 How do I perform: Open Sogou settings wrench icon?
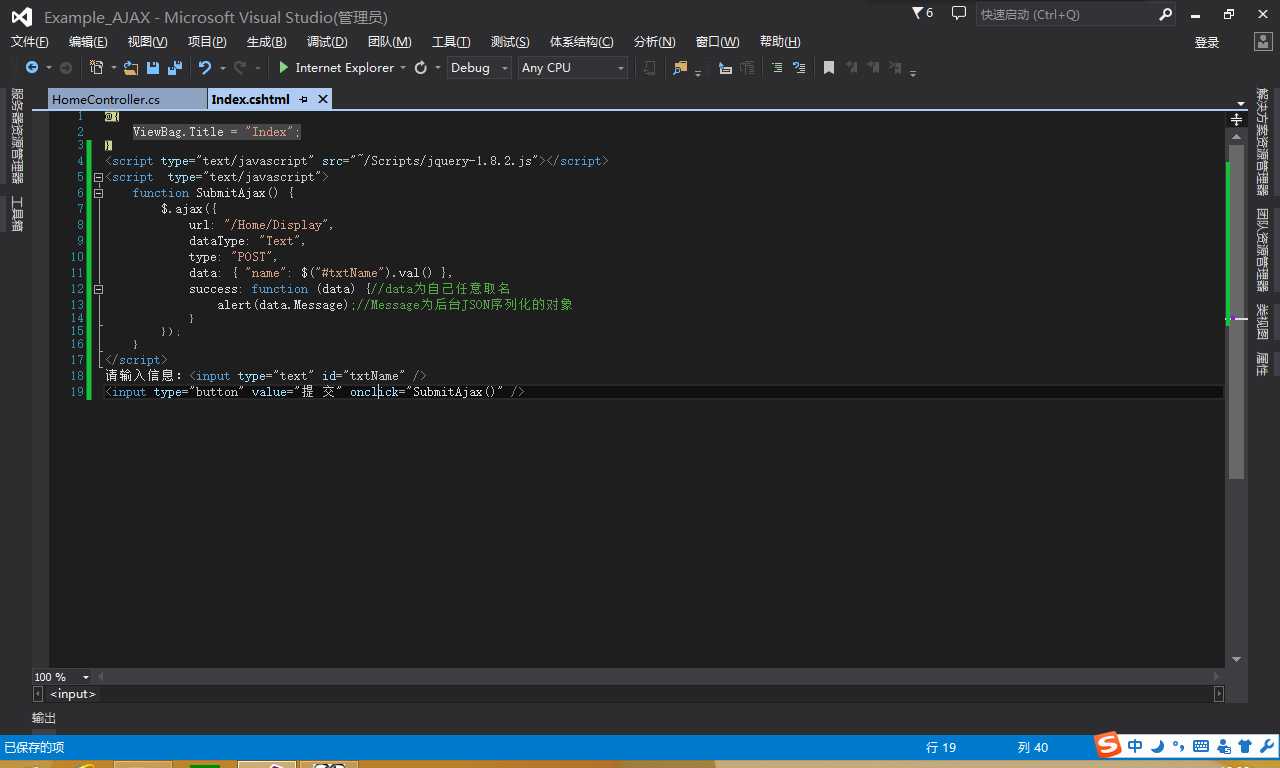click(1265, 746)
